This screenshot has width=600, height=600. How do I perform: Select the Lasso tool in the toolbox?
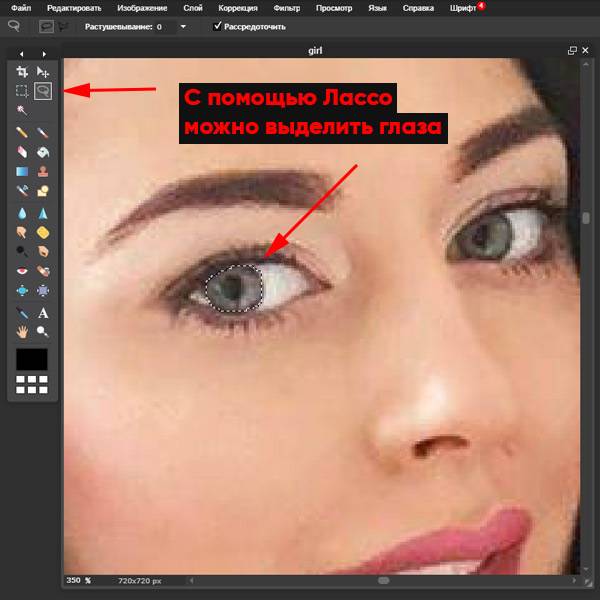pyautogui.click(x=43, y=91)
